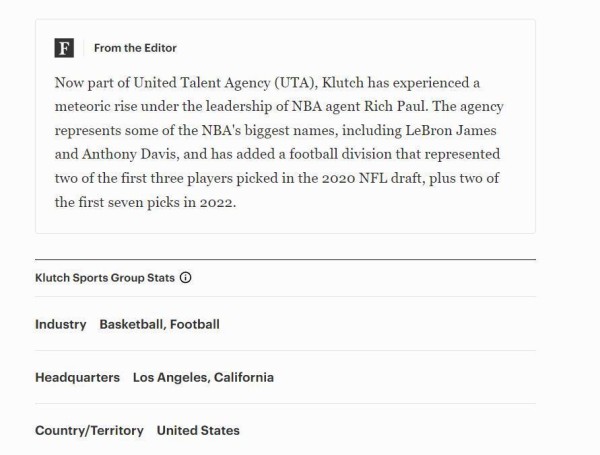The height and width of the screenshot is (455, 600).
Task: Click the word Klutch in the first sentence
Action: pyautogui.click(x=344, y=83)
